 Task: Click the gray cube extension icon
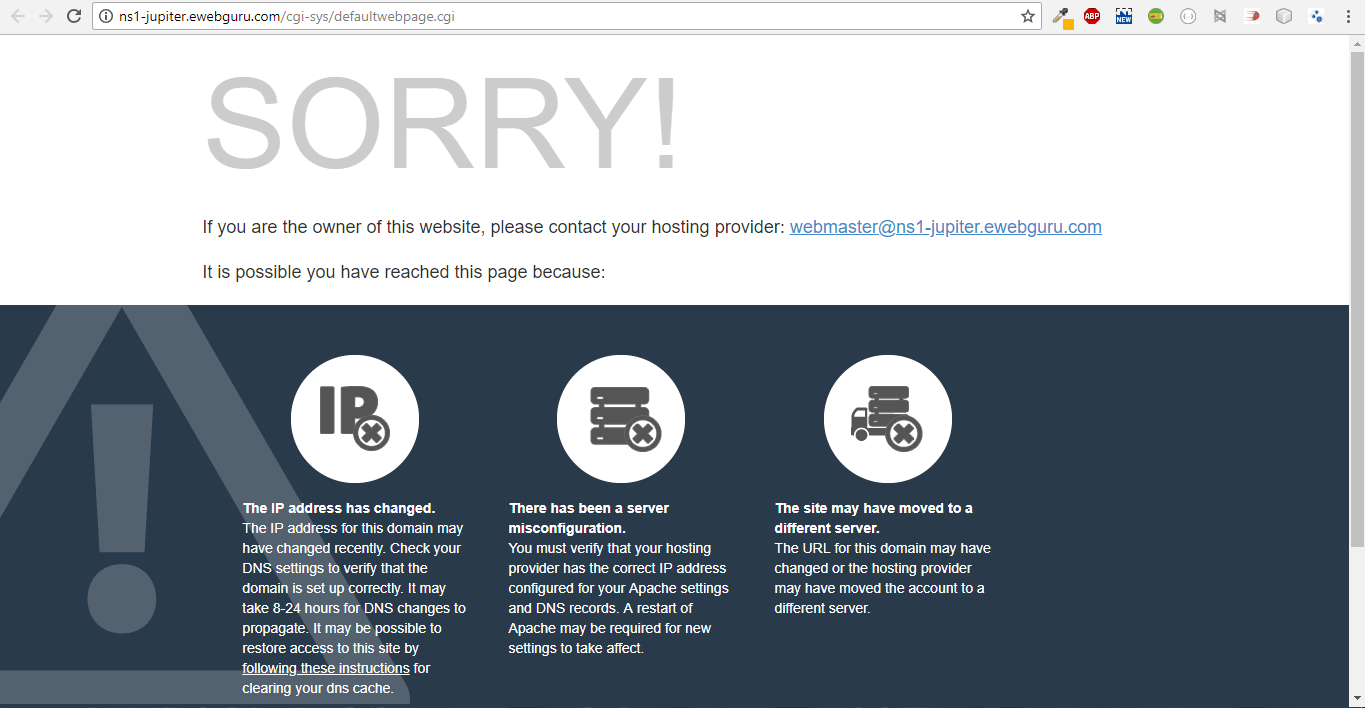click(x=1284, y=16)
